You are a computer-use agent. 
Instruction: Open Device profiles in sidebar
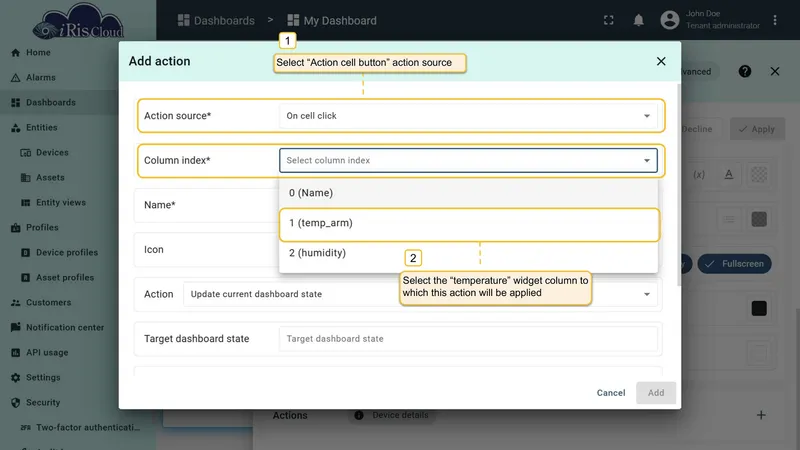(x=67, y=253)
